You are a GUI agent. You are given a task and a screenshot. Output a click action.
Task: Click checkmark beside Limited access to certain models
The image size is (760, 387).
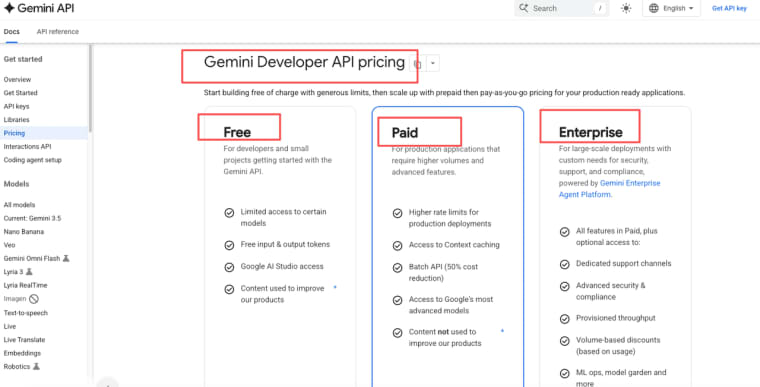[229, 213]
